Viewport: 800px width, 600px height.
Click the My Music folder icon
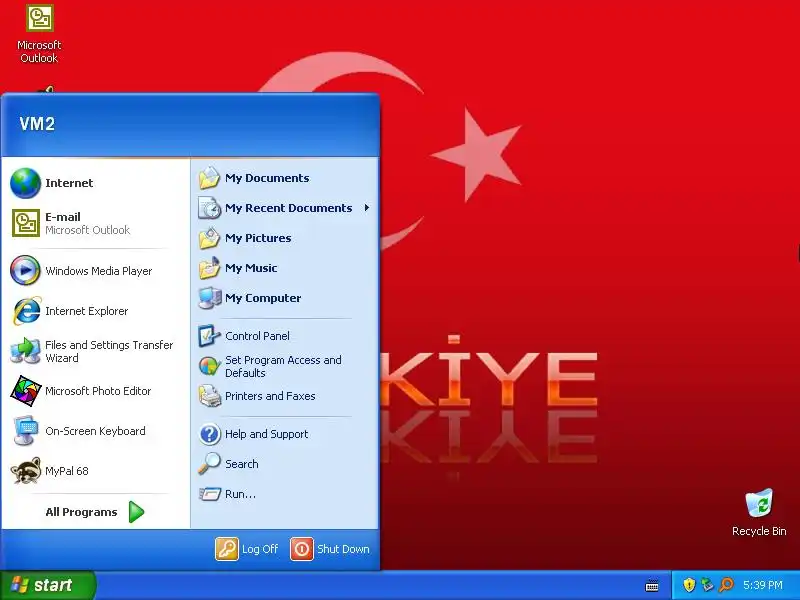tap(209, 268)
